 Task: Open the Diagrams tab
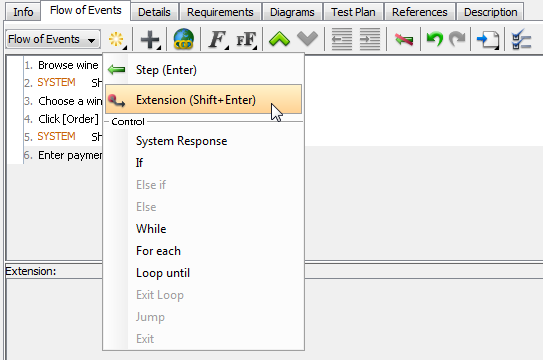292,12
